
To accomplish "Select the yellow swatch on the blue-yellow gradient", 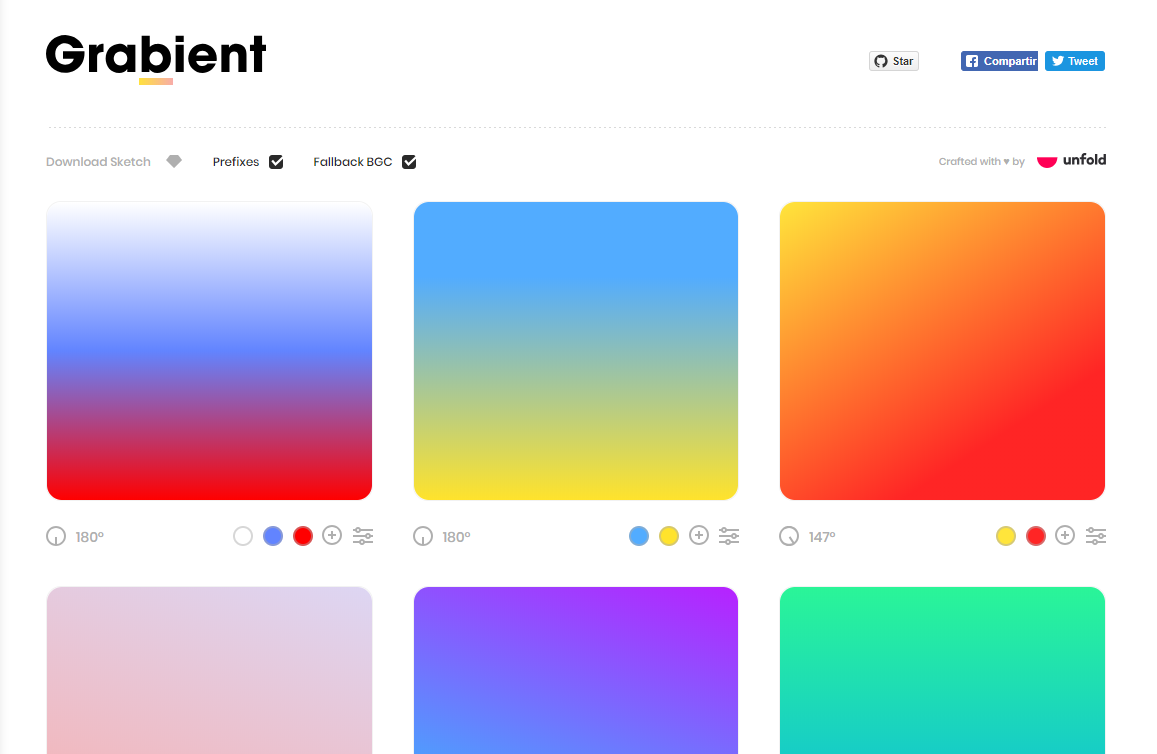I will tap(668, 536).
